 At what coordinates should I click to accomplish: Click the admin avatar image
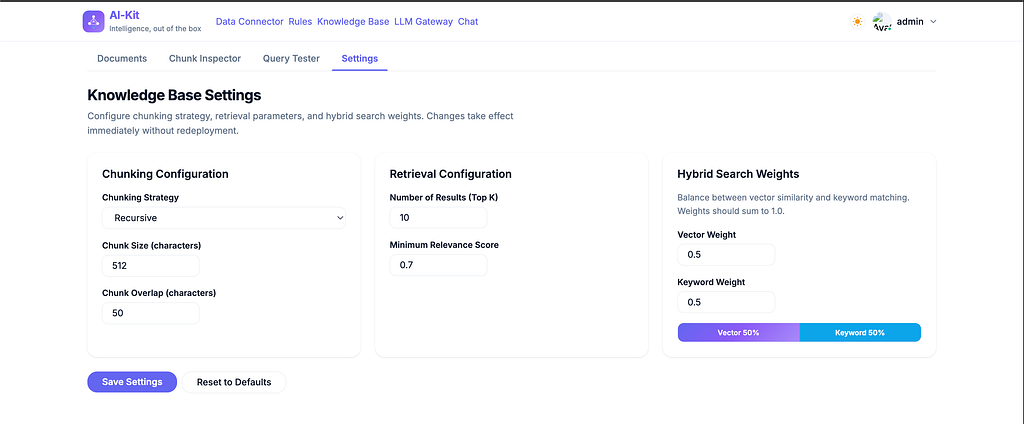coord(882,22)
